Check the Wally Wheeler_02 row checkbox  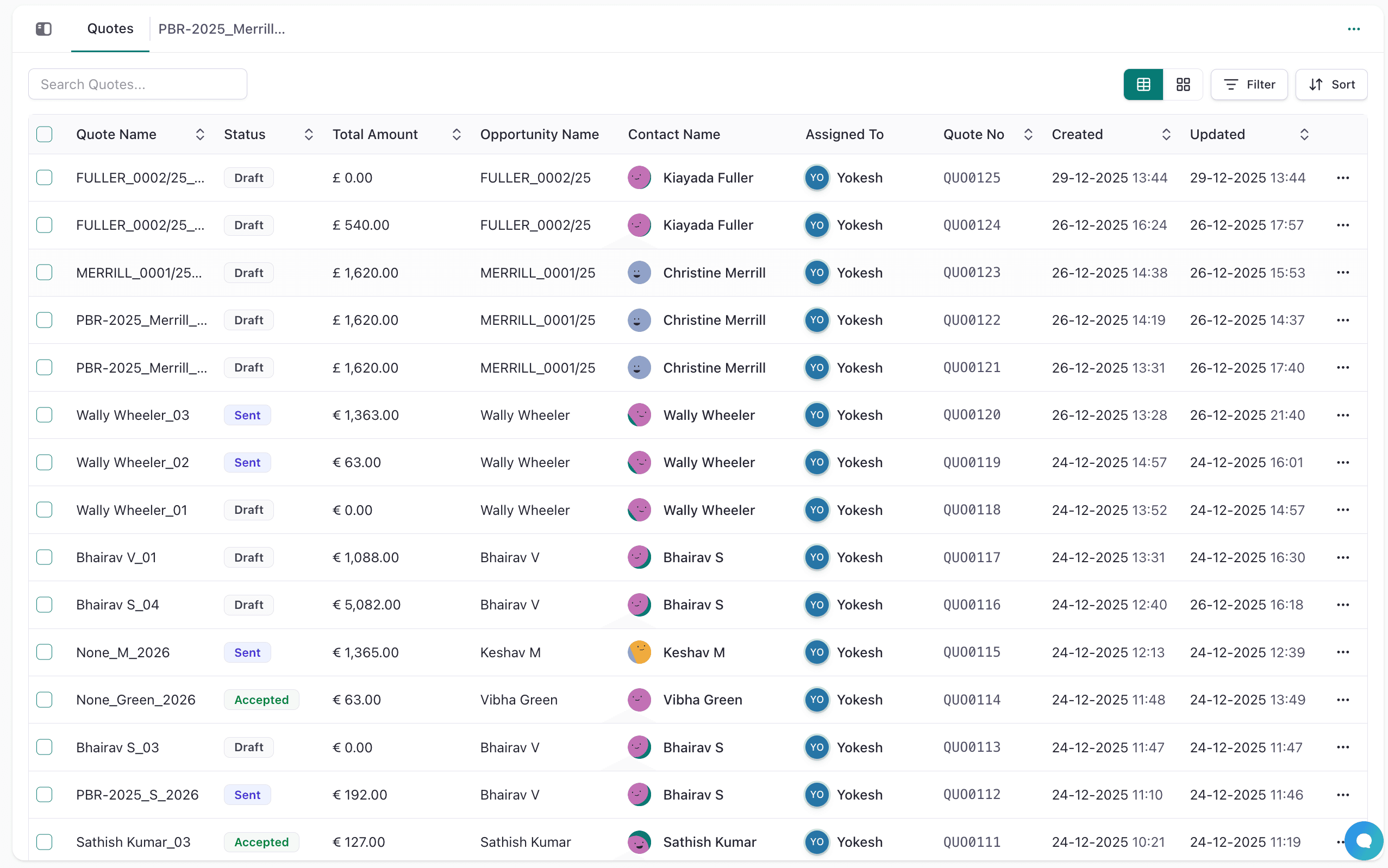click(x=44, y=462)
